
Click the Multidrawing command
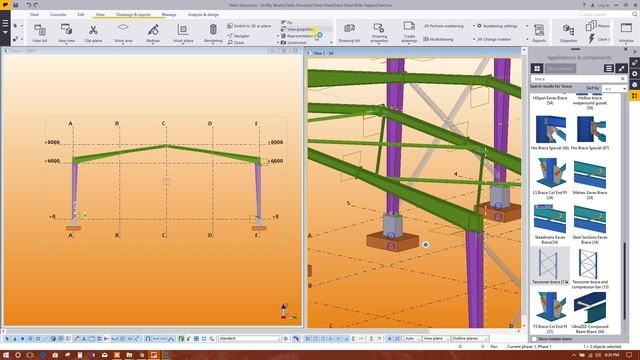[x=438, y=39]
